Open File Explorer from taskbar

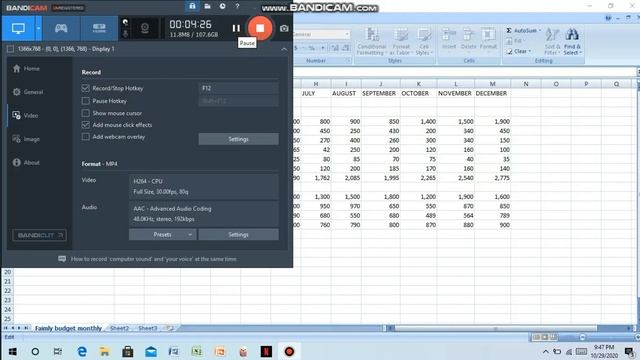104,351
